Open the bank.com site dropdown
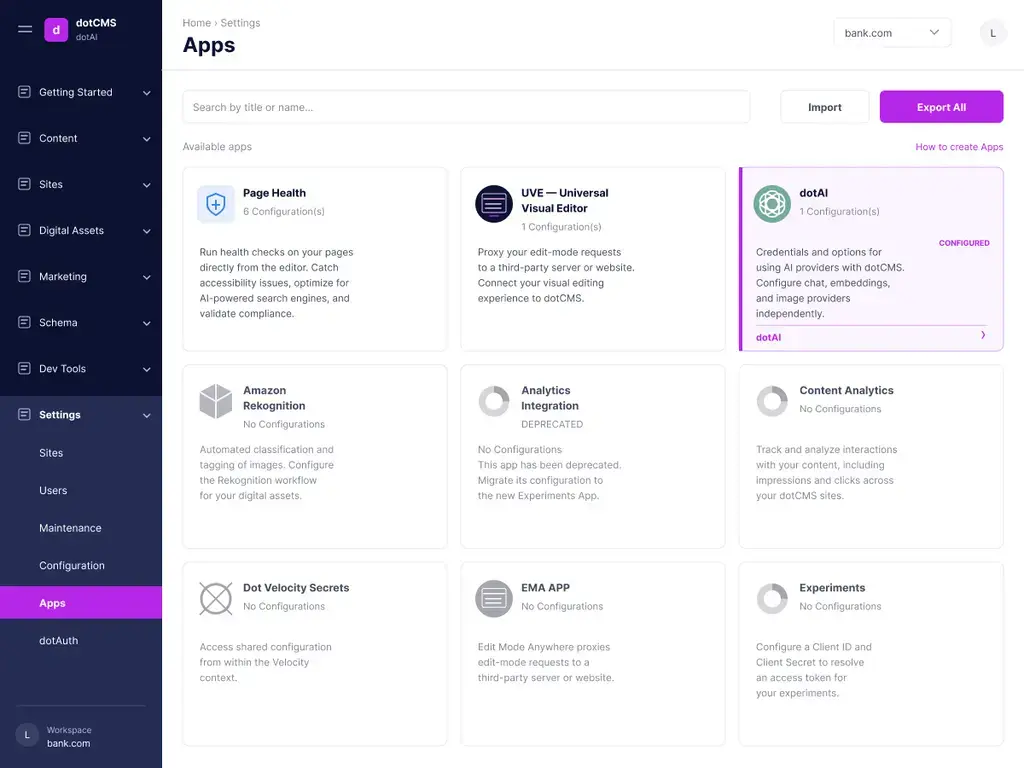 892,33
